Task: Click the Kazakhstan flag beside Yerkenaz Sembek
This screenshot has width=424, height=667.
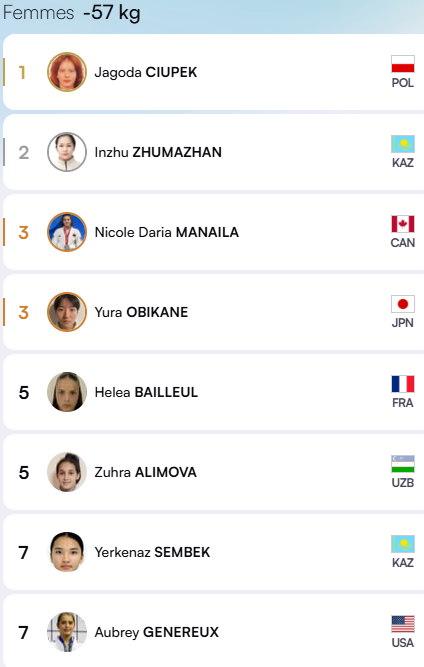Action: click(403, 544)
